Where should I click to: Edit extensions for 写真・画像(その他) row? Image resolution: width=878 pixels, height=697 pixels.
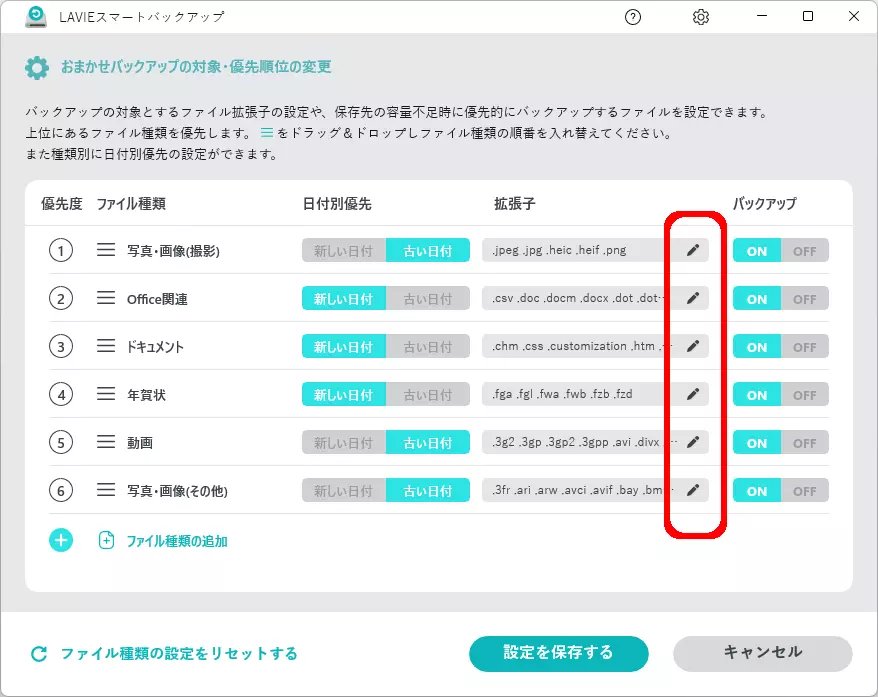click(x=693, y=490)
